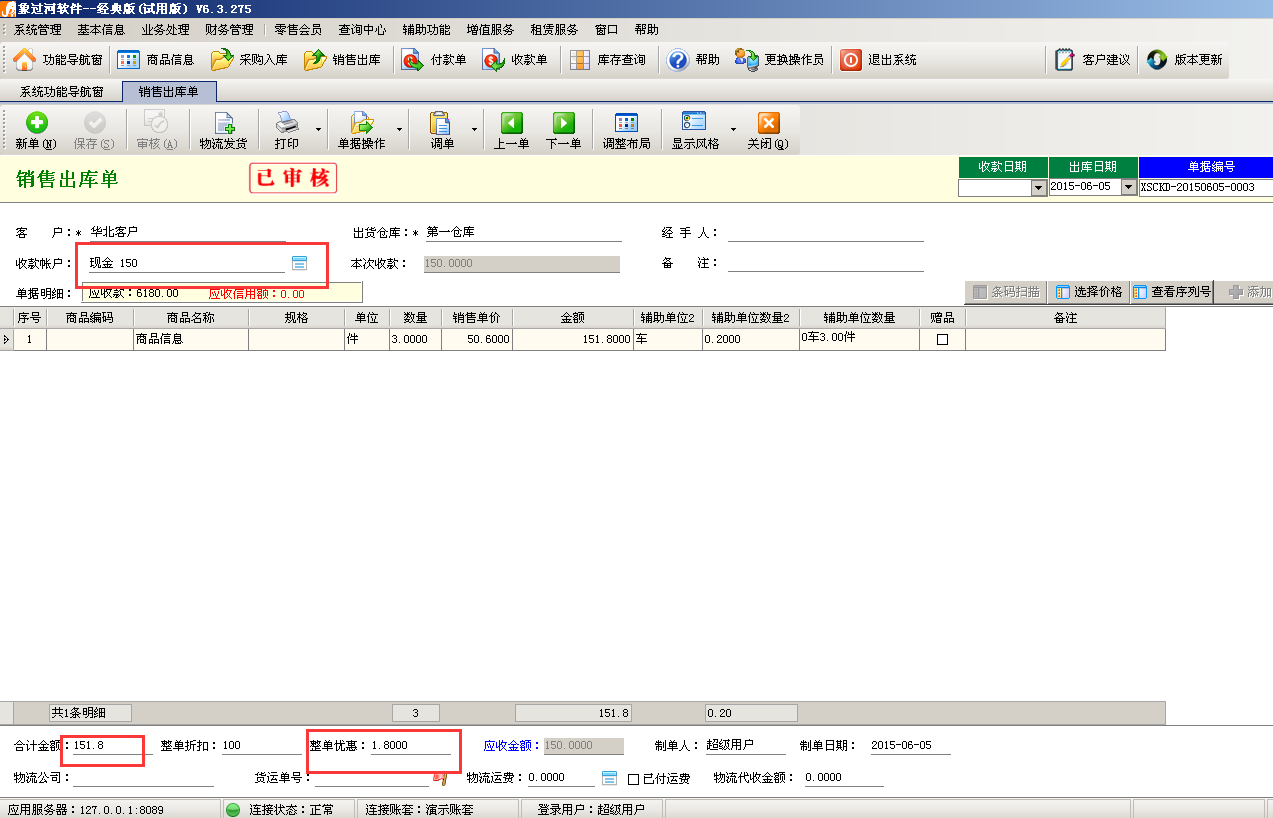Click the flag icon after 货运单号
Screen dimensions: 1273x818
(x=438, y=777)
